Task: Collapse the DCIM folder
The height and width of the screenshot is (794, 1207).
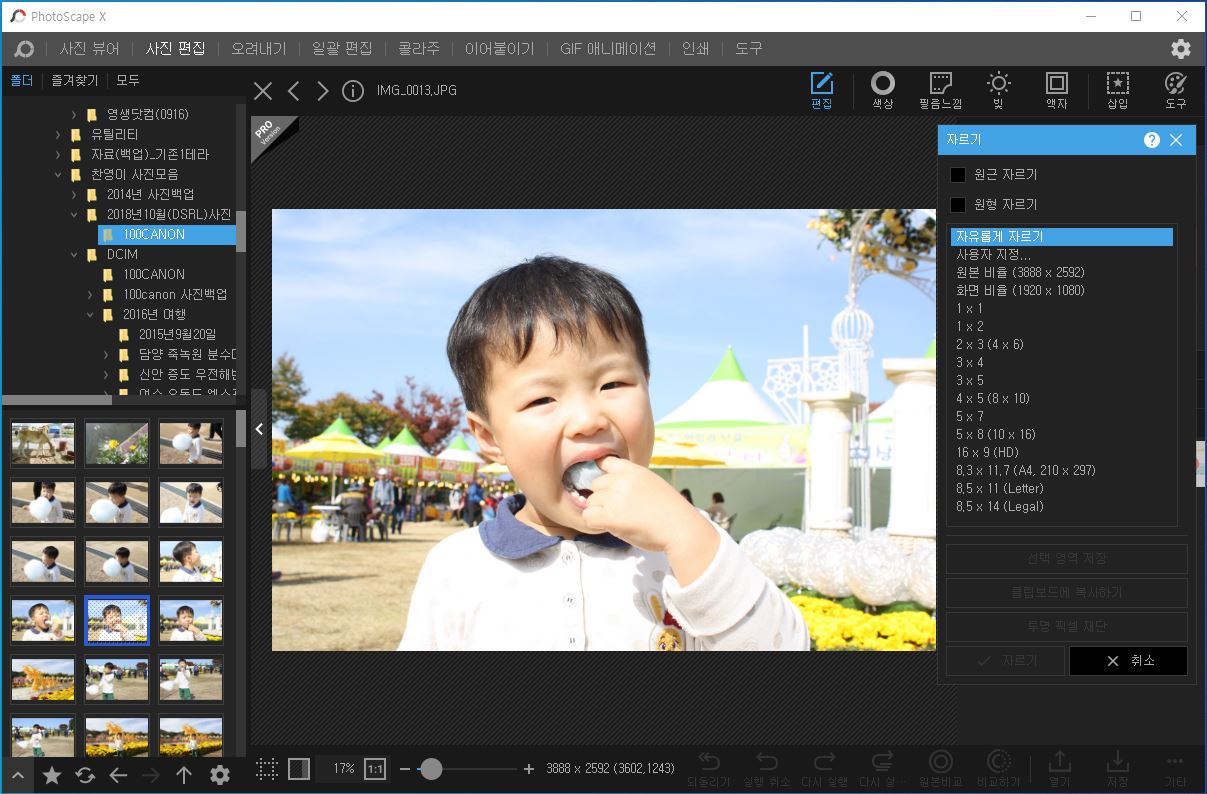Action: click(74, 254)
